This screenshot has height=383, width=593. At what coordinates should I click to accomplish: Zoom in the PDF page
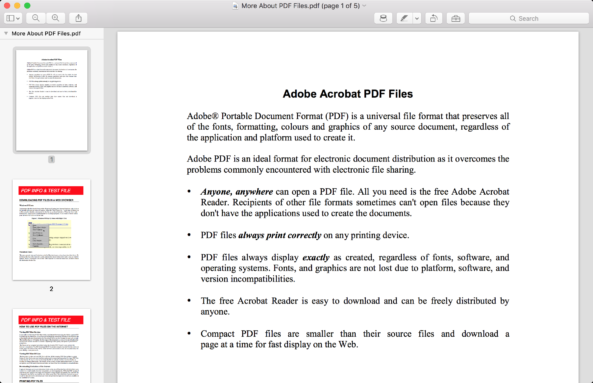[x=56, y=18]
